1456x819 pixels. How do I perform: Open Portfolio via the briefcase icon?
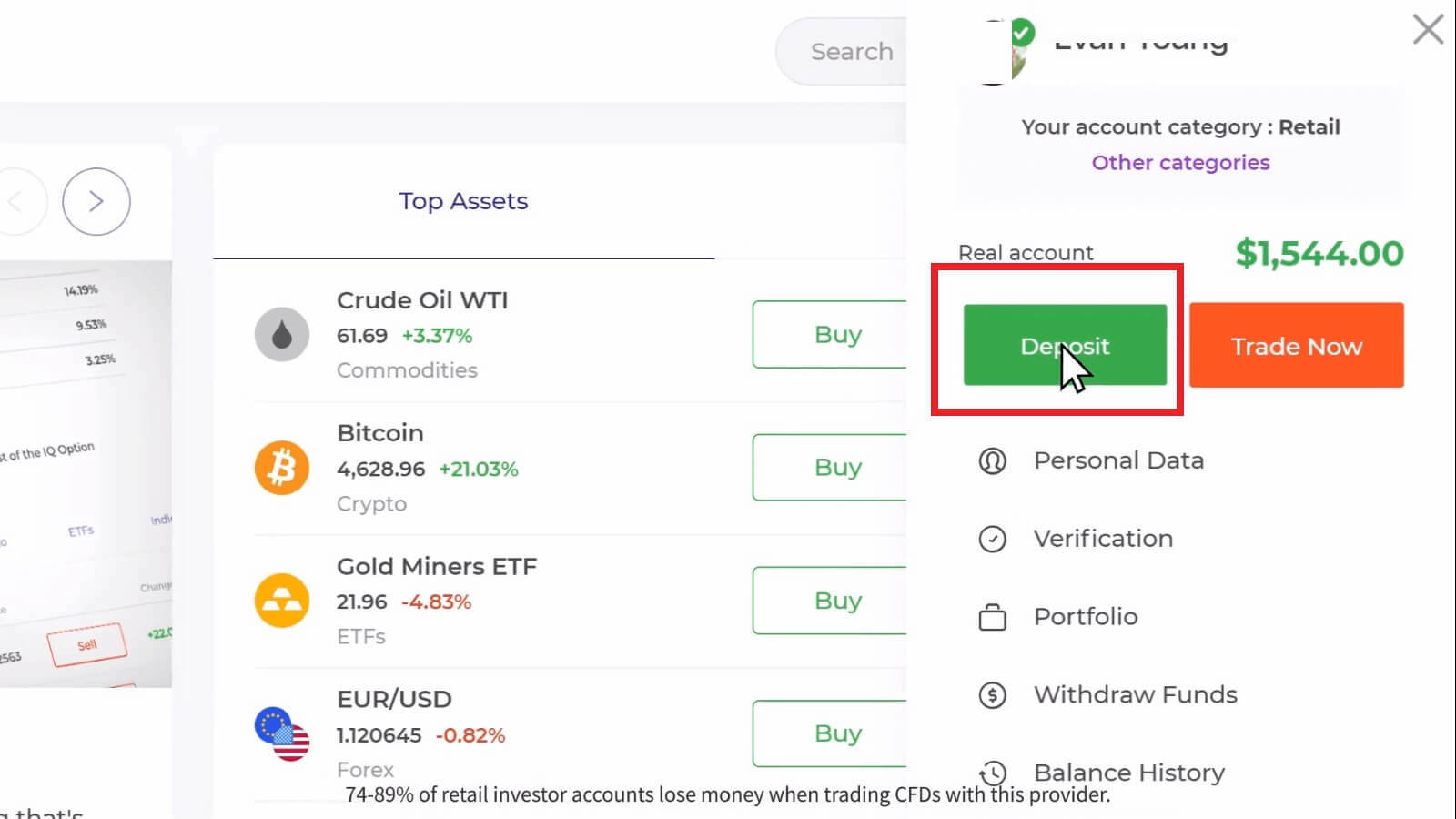point(994,616)
